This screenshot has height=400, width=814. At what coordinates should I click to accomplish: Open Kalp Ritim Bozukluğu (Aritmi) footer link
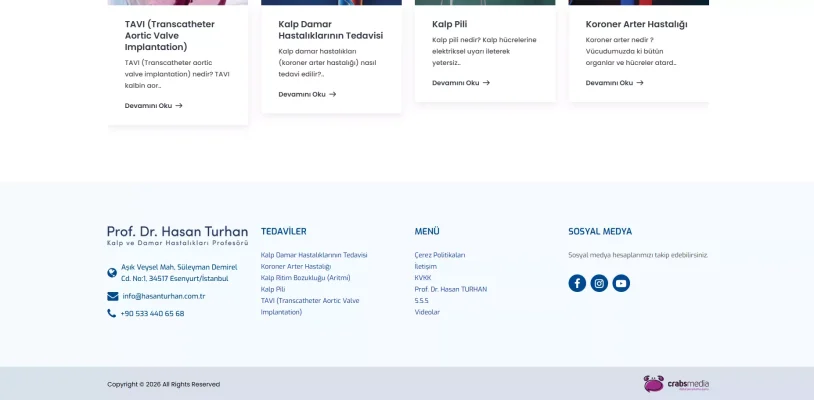pos(305,278)
